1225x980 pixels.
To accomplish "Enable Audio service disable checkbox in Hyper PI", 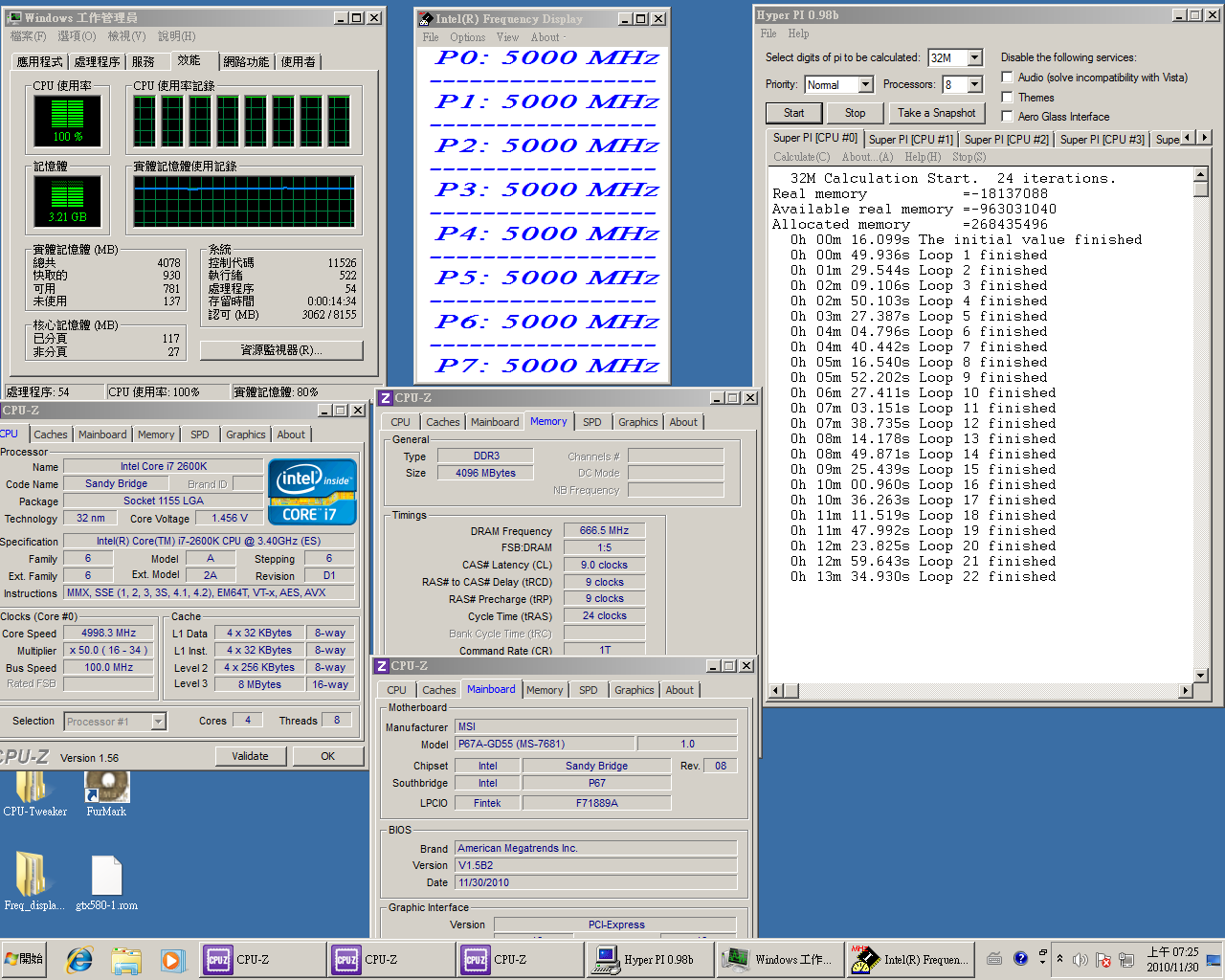I will click(1007, 78).
